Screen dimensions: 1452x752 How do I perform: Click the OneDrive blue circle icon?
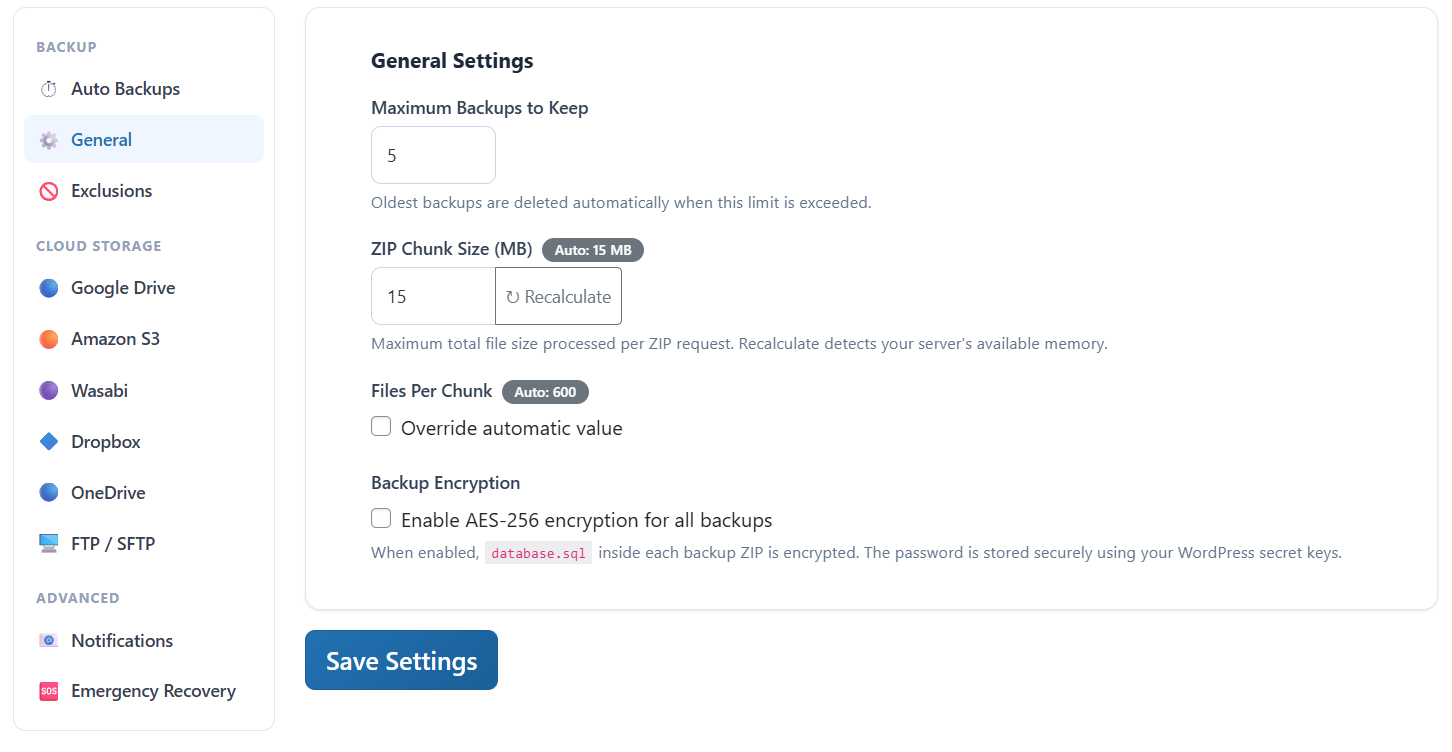tap(48, 493)
